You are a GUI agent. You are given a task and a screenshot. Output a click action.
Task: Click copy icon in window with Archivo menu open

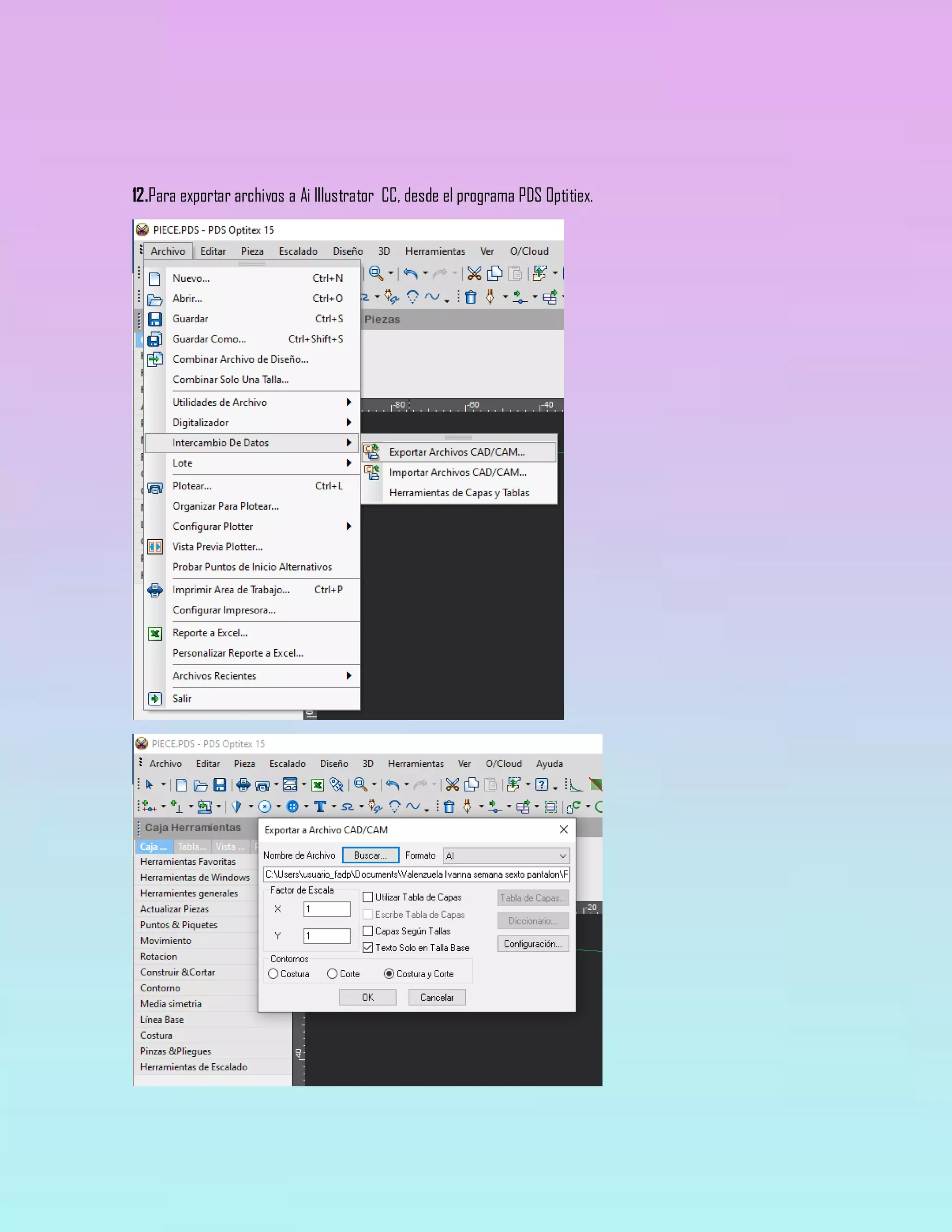point(495,273)
